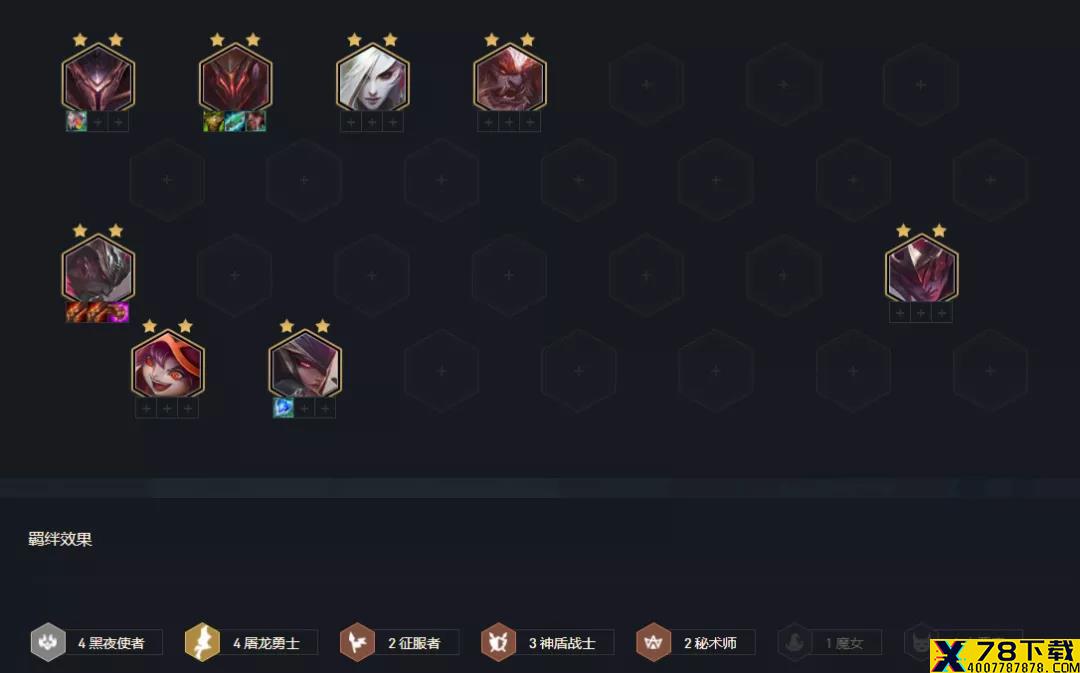This screenshot has width=1080, height=673.
Task: Select the grey-hooded champion in the bottom row
Action: 305,364
